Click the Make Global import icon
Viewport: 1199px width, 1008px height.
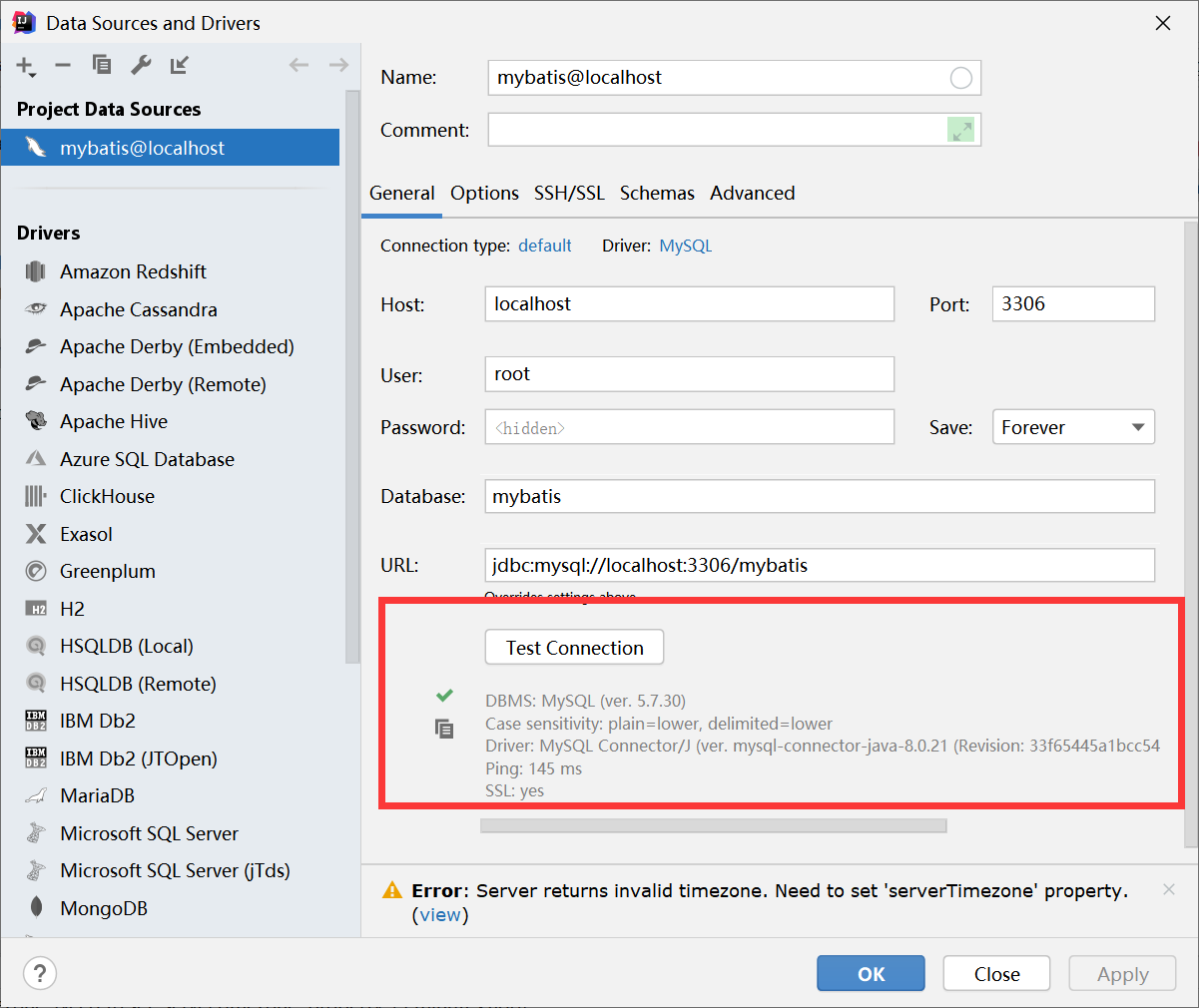tap(180, 65)
